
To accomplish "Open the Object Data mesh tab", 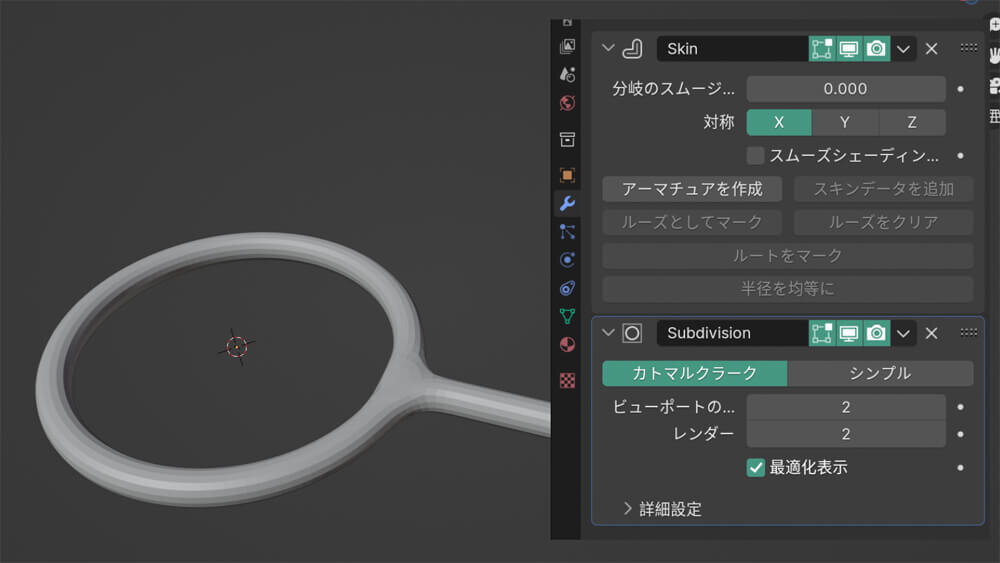I will point(567,316).
